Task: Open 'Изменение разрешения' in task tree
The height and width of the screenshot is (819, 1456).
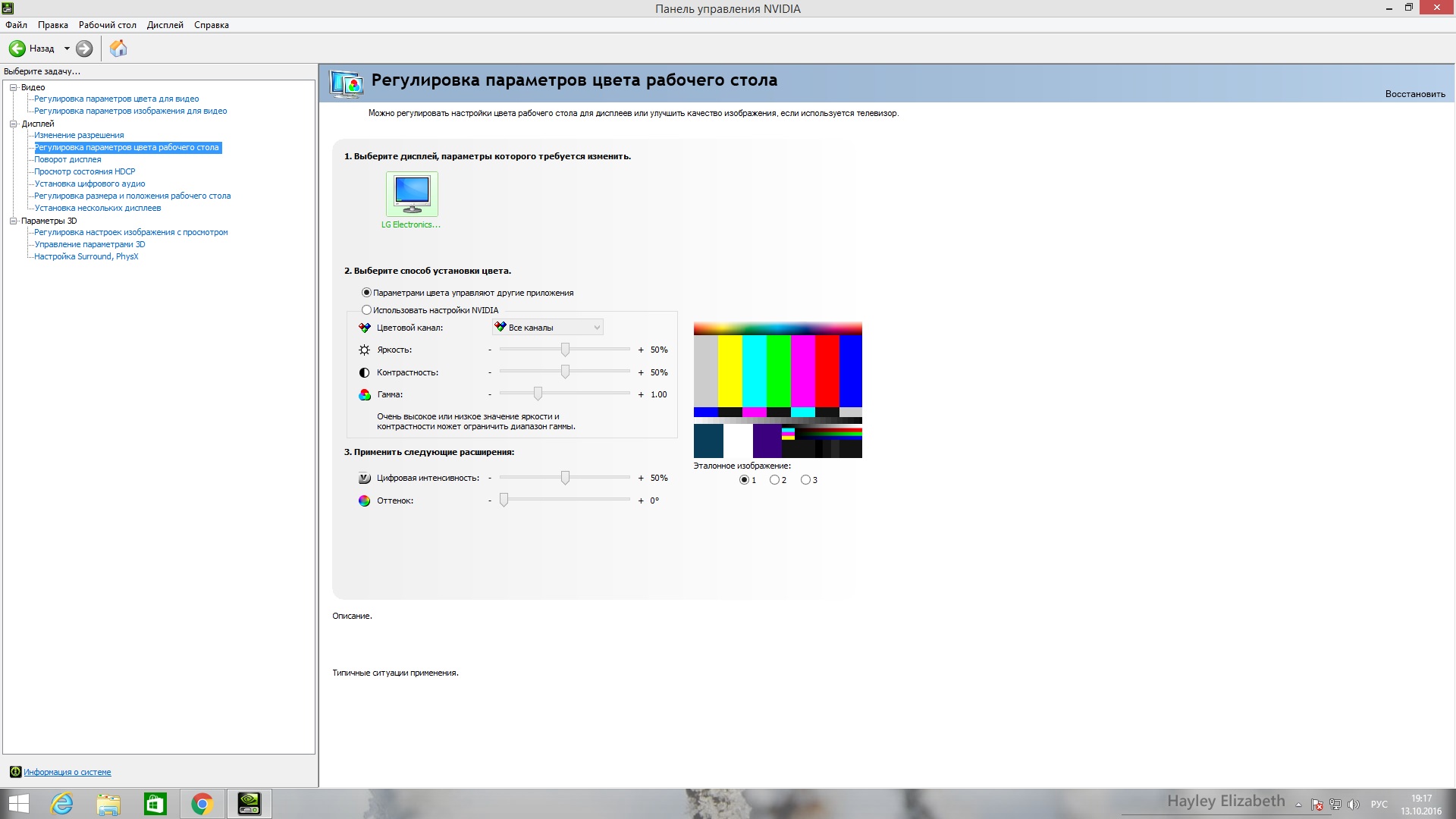Action: (x=79, y=135)
